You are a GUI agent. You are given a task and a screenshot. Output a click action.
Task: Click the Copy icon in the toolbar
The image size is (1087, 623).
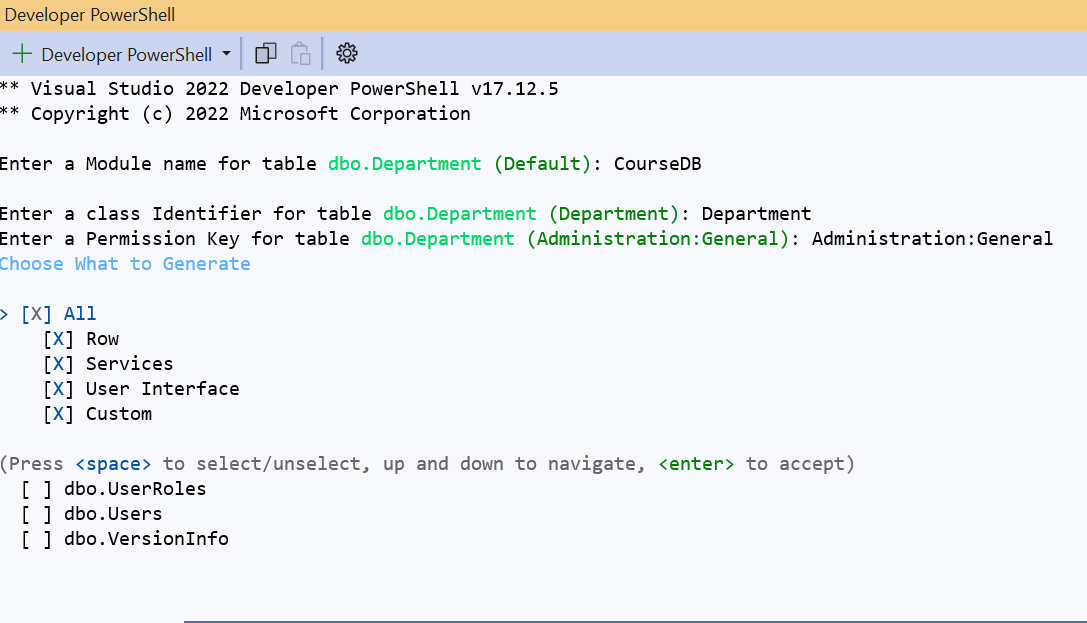click(265, 53)
